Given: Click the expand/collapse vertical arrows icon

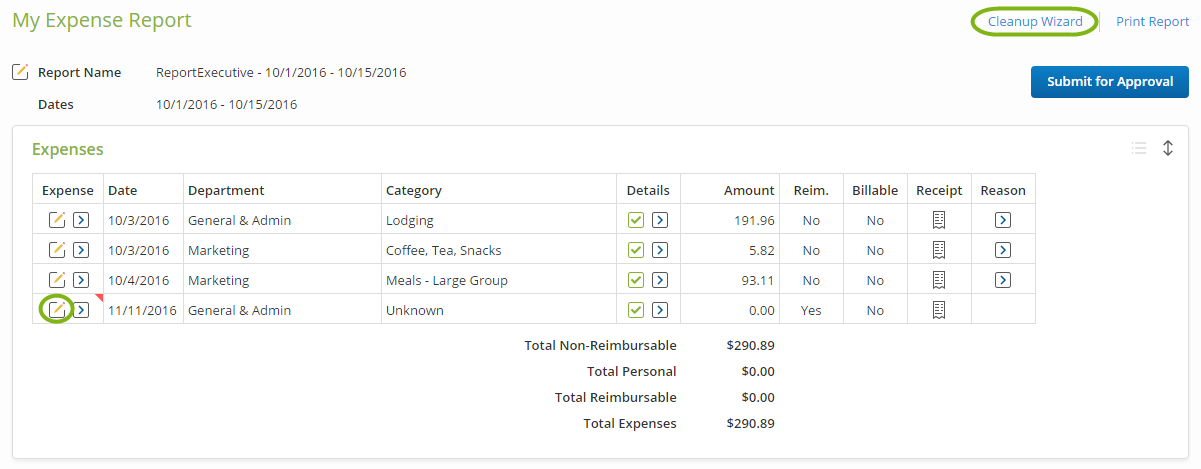Looking at the screenshot, I should tap(1167, 148).
